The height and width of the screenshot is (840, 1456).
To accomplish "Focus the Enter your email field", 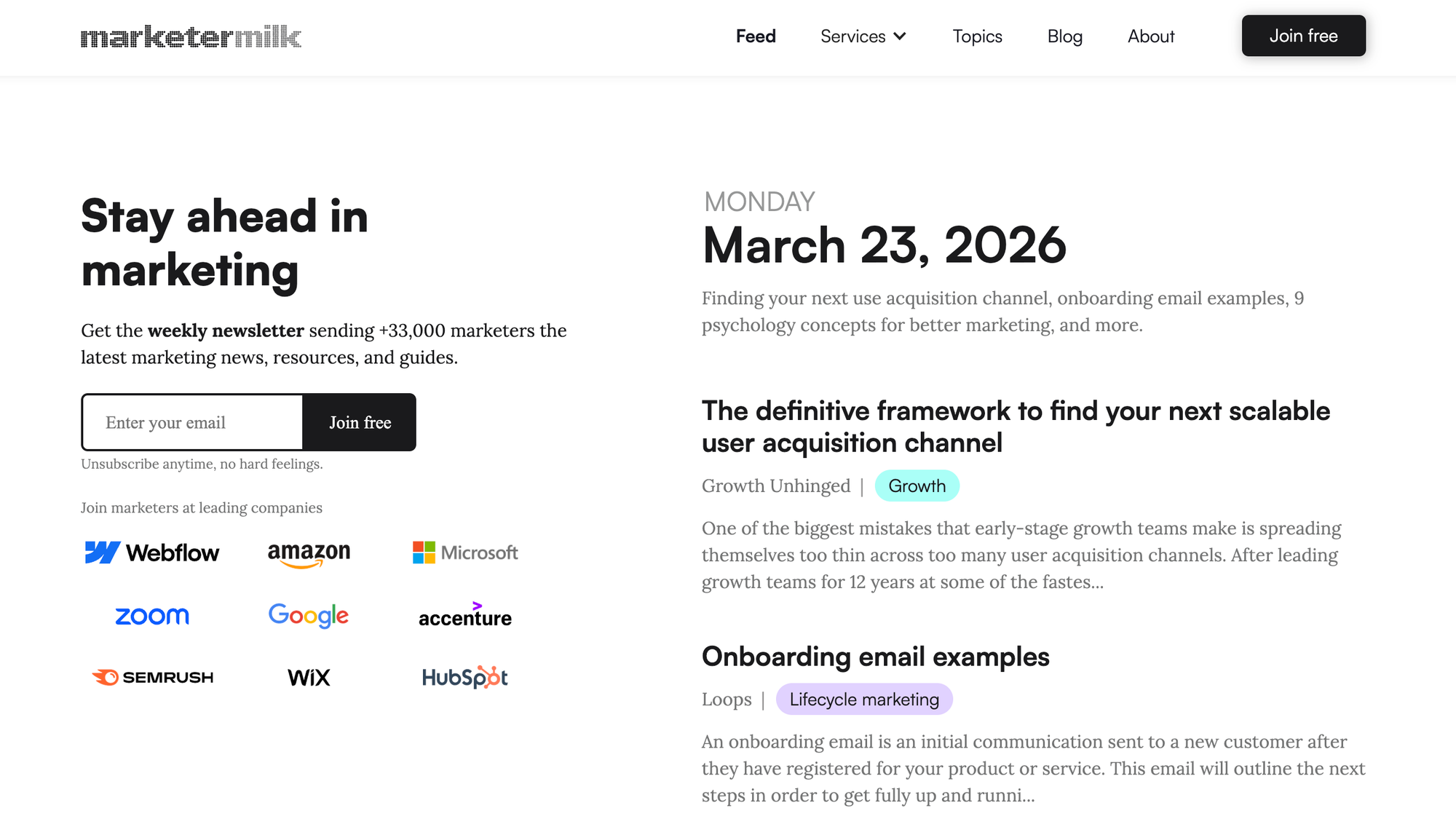I will [193, 422].
